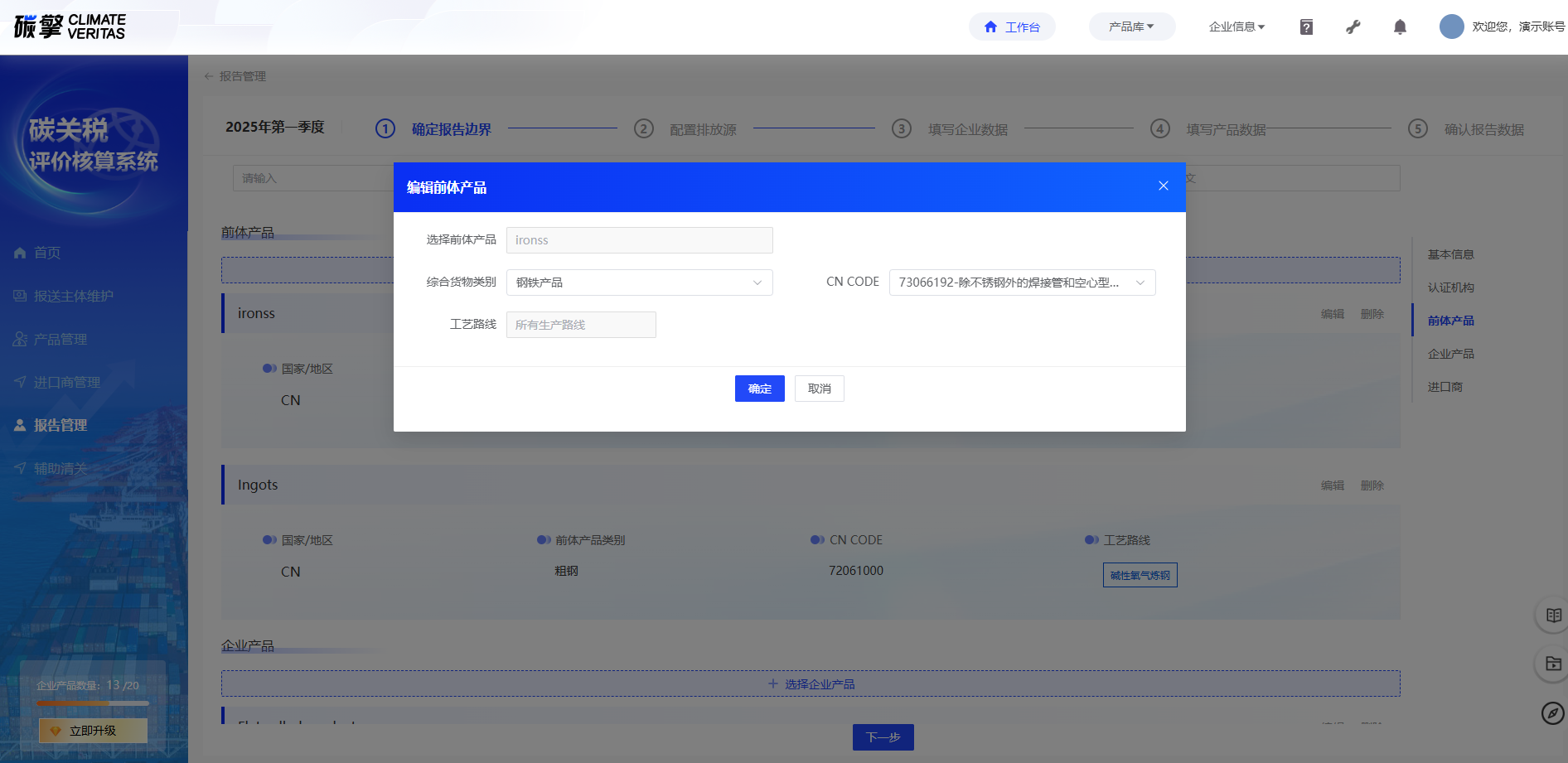The width and height of the screenshot is (1568, 763).
Task: Open the book guide floating icon
Action: pyautogui.click(x=1553, y=616)
